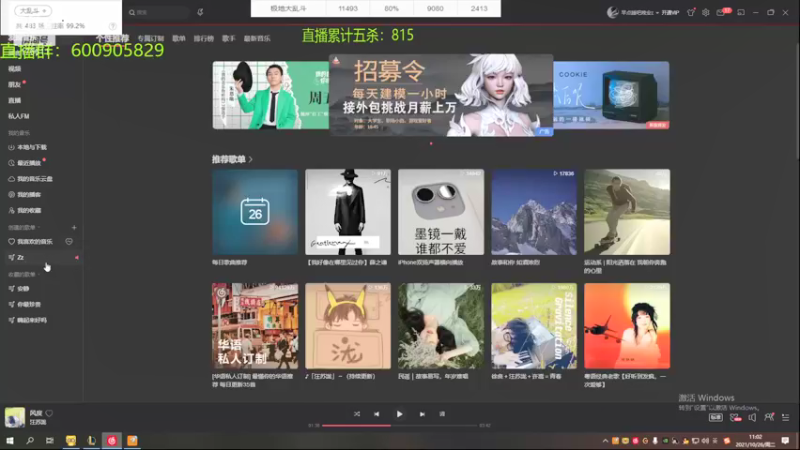The height and width of the screenshot is (450, 800).
Task: Open the messages mail icon with red badge
Action: [721, 12]
